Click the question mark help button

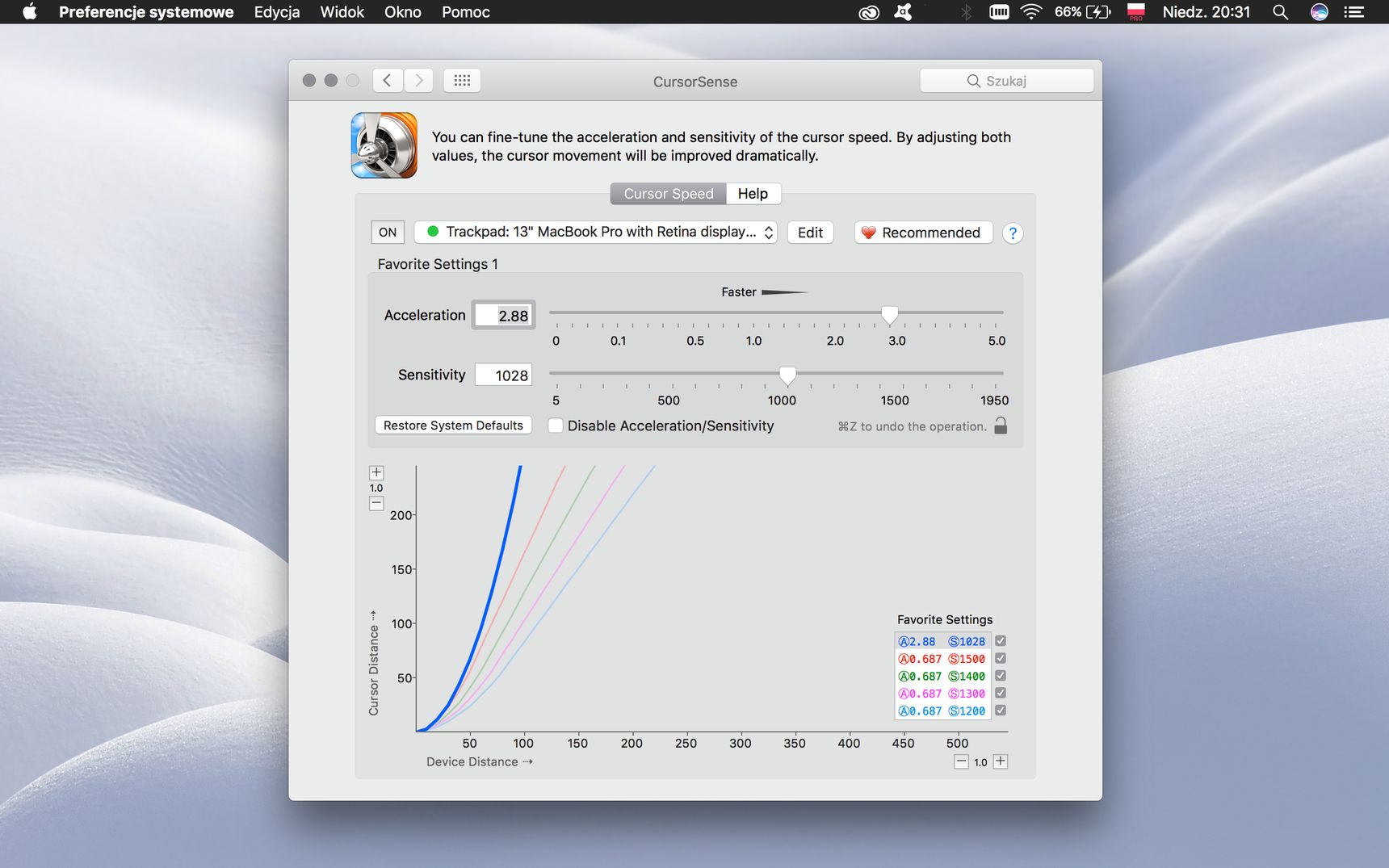[1013, 233]
